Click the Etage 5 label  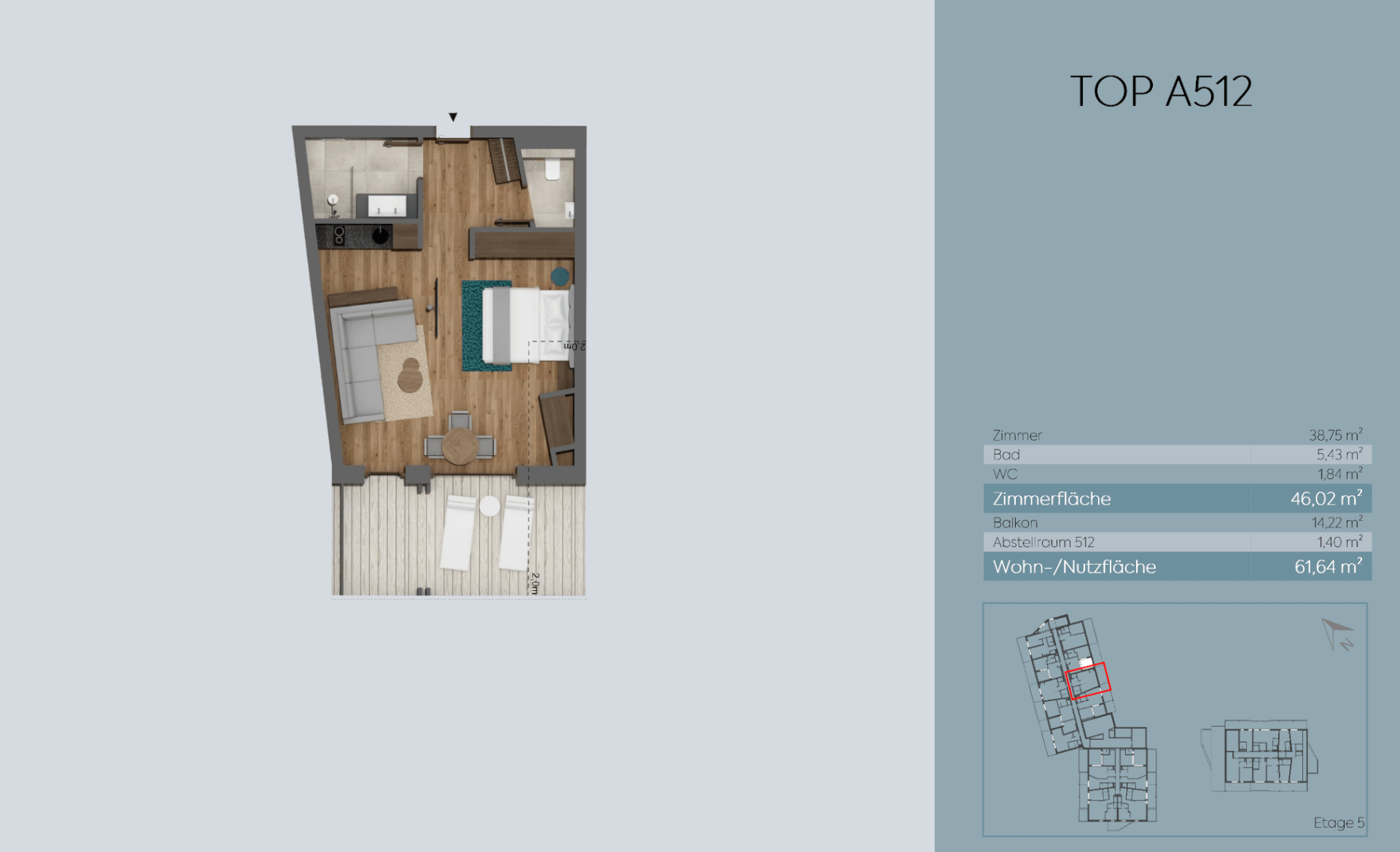pyautogui.click(x=1339, y=823)
